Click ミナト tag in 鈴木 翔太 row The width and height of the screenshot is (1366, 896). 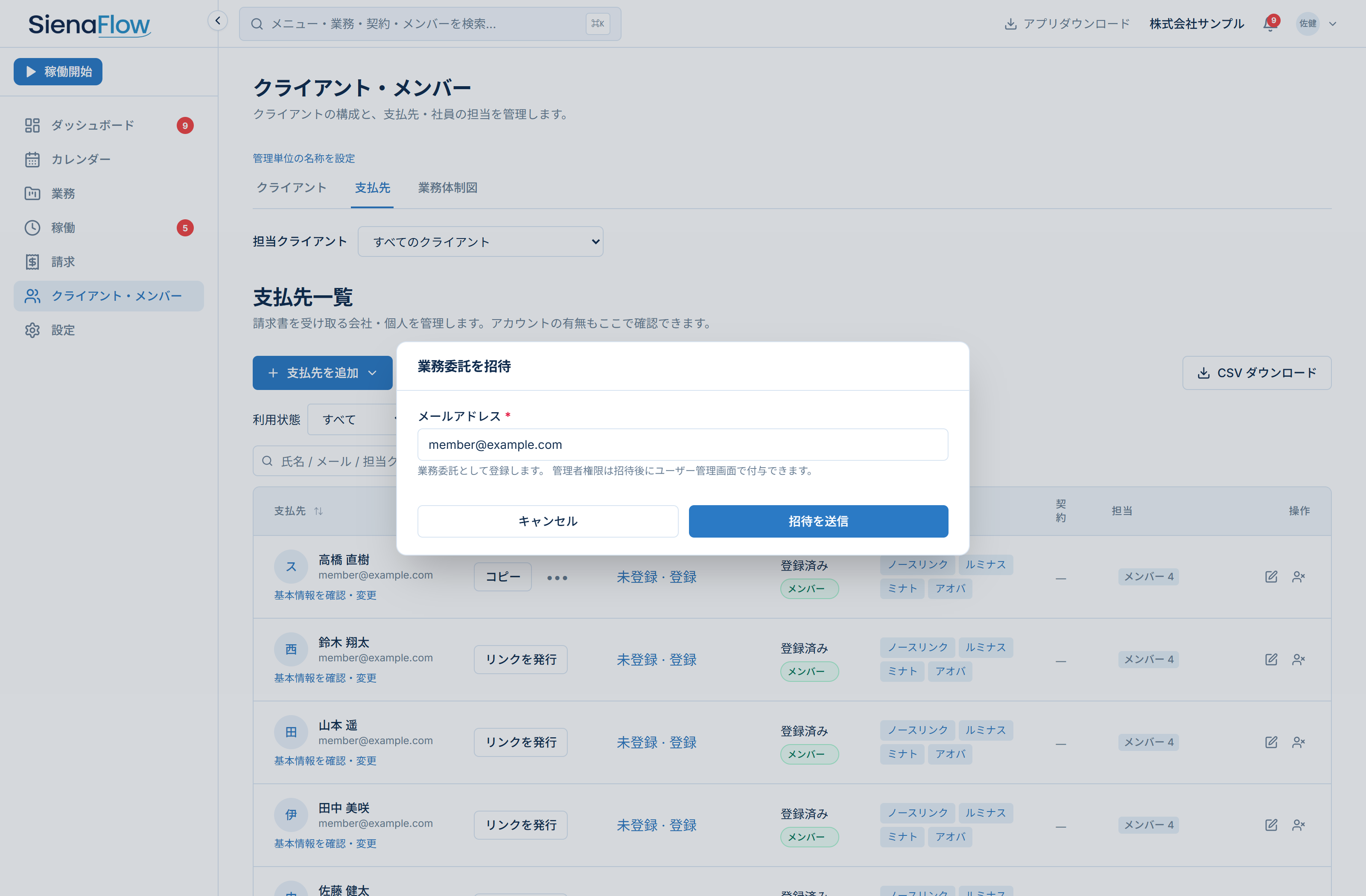click(x=902, y=672)
